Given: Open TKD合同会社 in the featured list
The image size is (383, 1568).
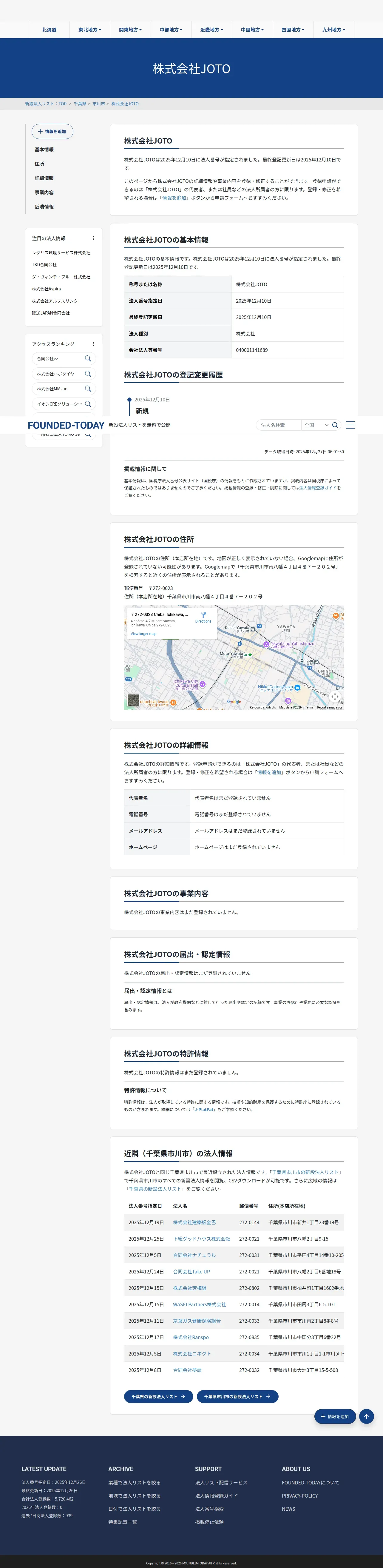Looking at the screenshot, I should coord(44,265).
